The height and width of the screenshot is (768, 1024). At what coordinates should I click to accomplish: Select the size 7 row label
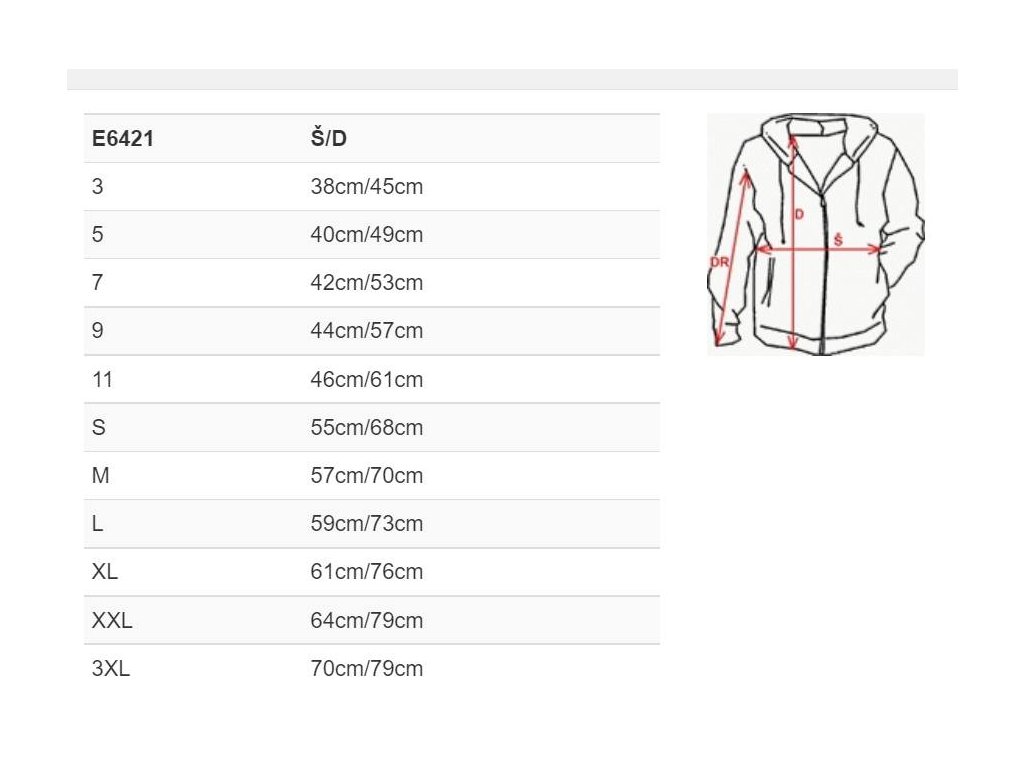pyautogui.click(x=97, y=283)
